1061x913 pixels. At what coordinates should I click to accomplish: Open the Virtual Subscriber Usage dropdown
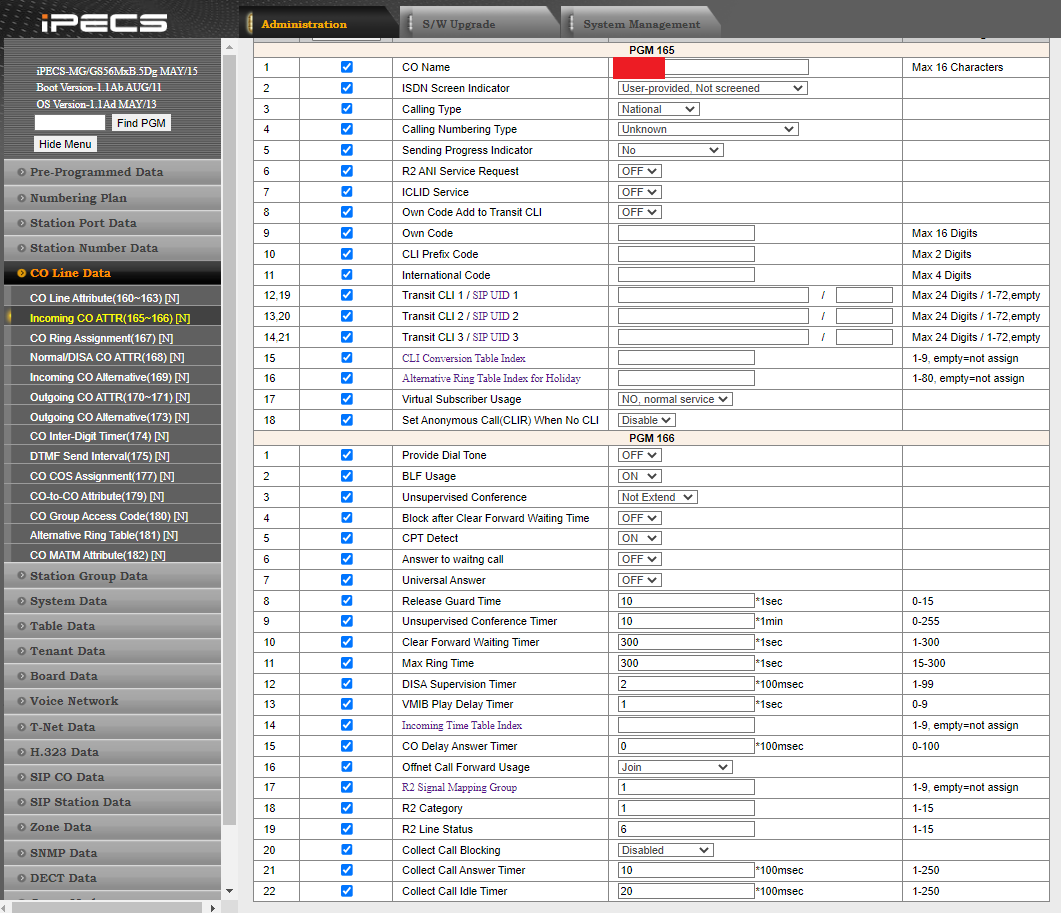pos(675,399)
